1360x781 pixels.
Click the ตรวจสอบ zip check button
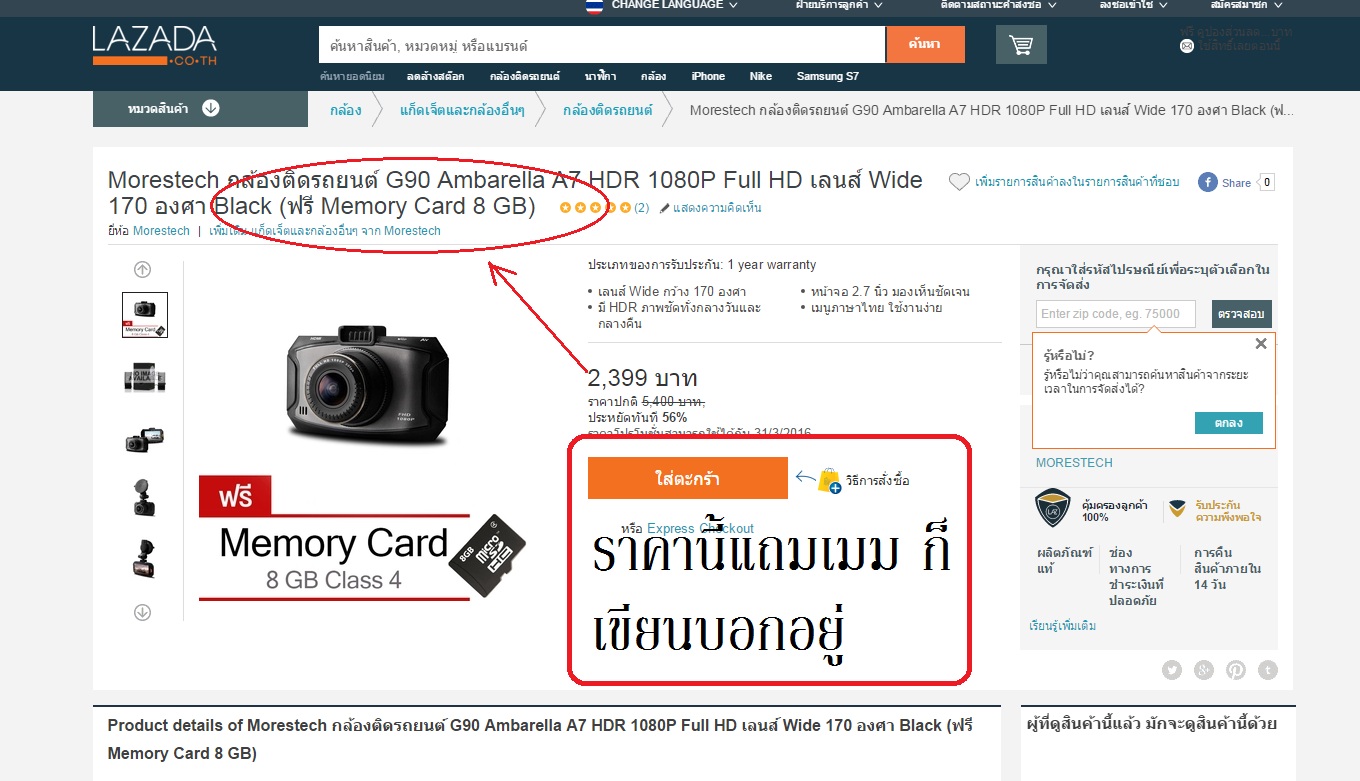pyautogui.click(x=1242, y=314)
